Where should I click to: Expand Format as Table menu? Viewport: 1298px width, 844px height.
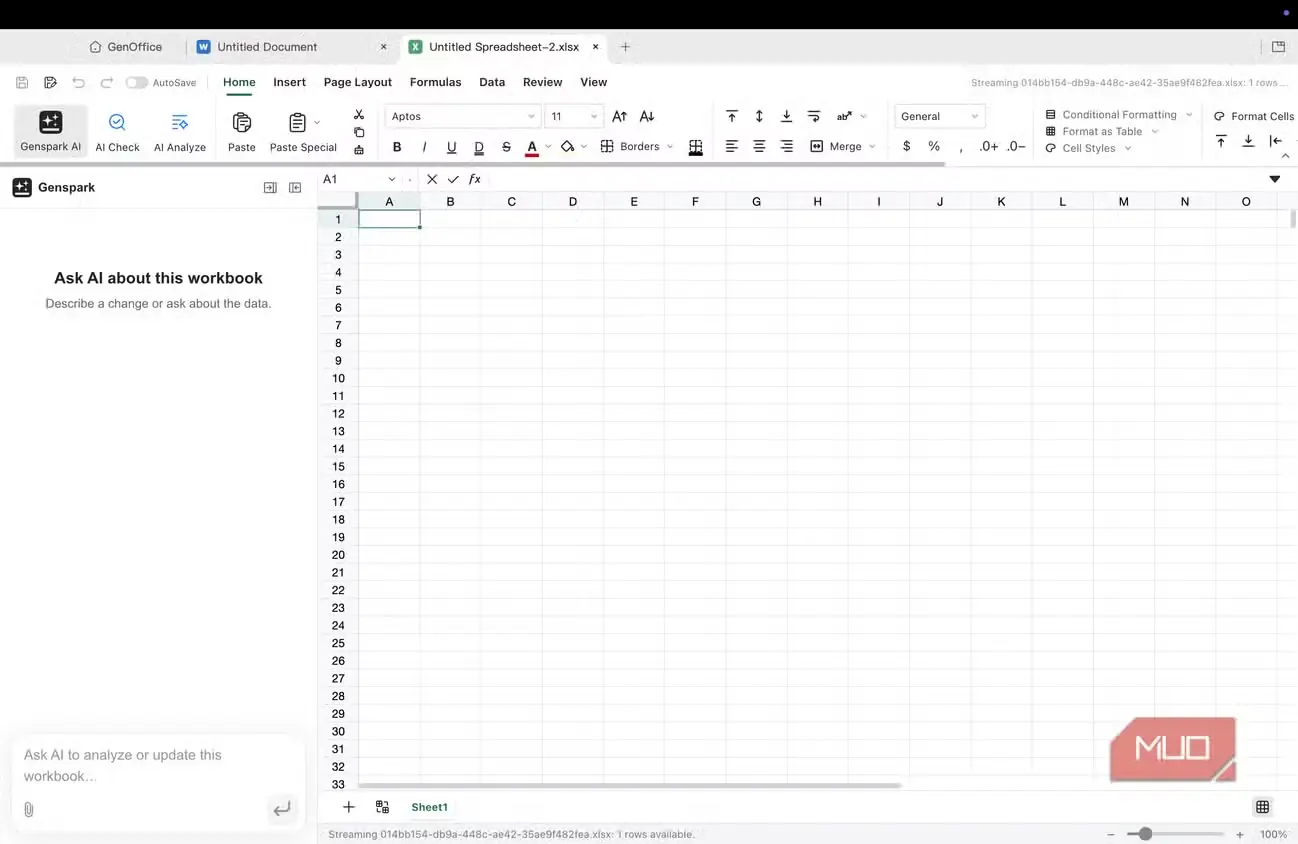tap(1102, 131)
